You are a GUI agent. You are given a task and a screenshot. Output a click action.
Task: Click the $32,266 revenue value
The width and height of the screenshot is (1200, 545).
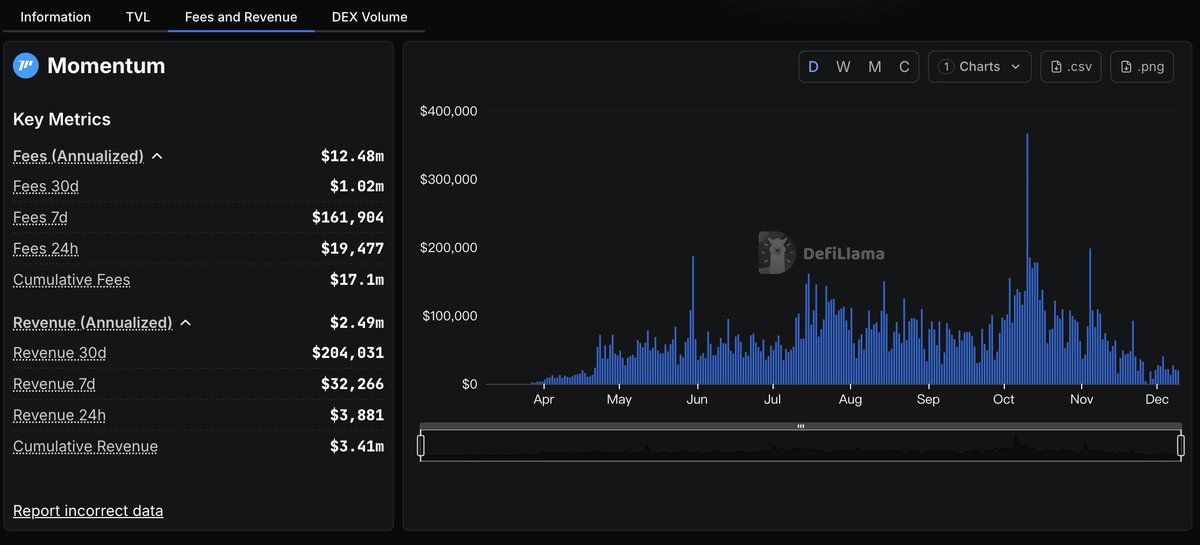352,384
